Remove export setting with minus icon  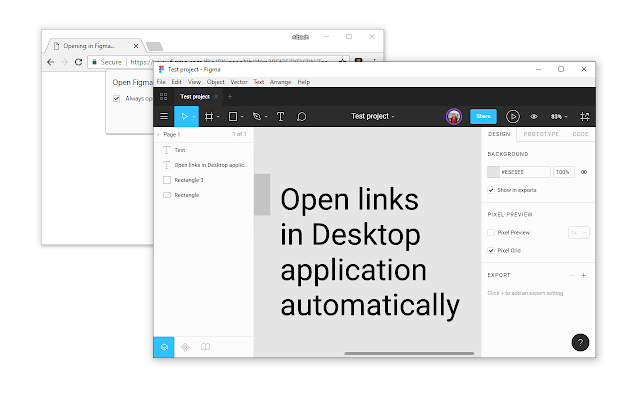[572, 276]
